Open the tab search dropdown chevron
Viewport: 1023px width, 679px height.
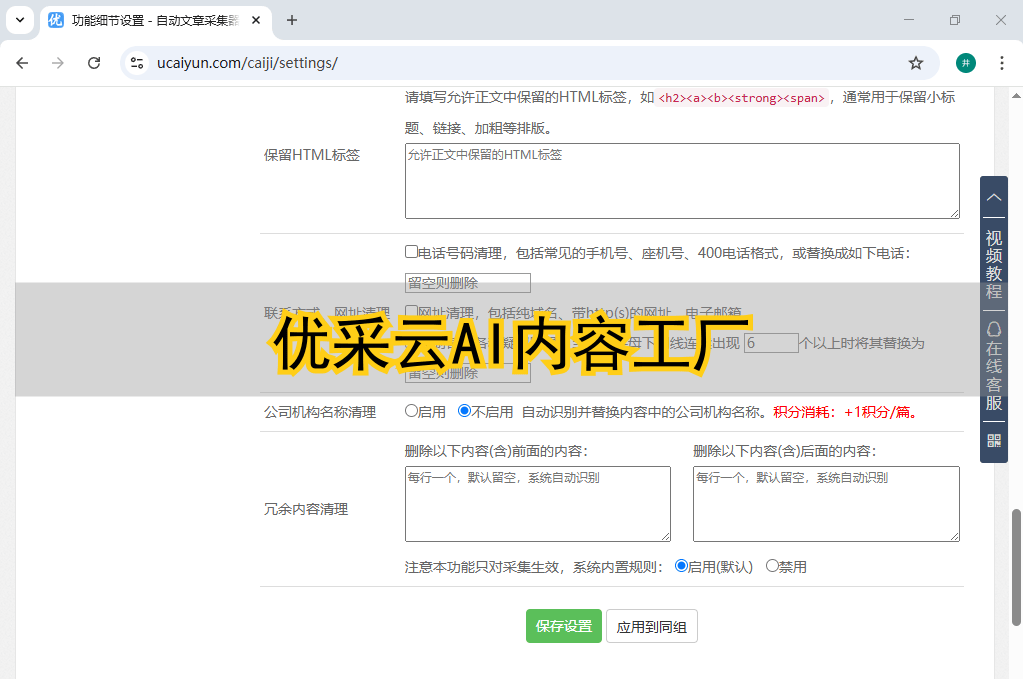point(19,20)
